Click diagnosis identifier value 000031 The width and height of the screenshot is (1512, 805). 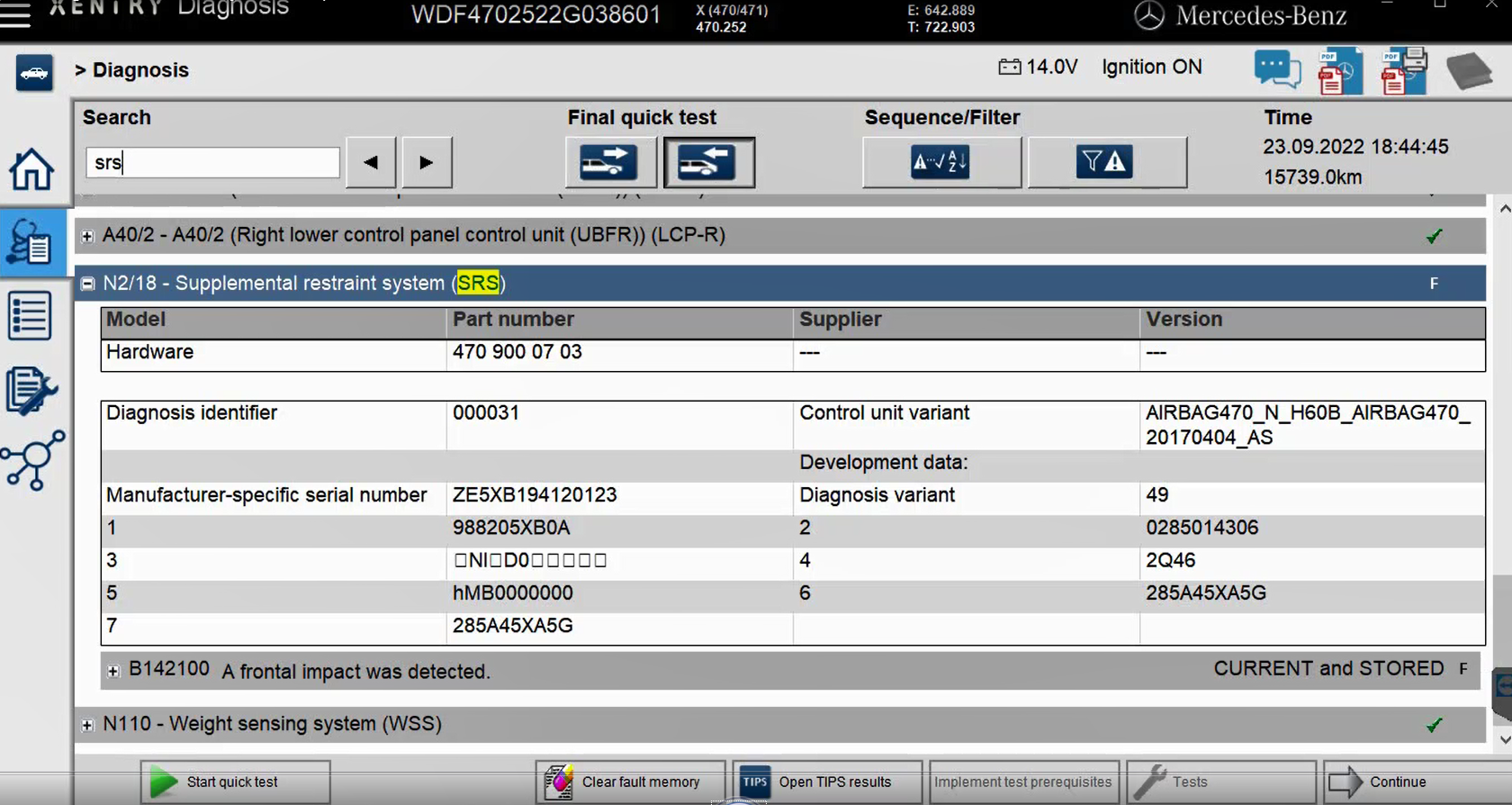(x=486, y=412)
